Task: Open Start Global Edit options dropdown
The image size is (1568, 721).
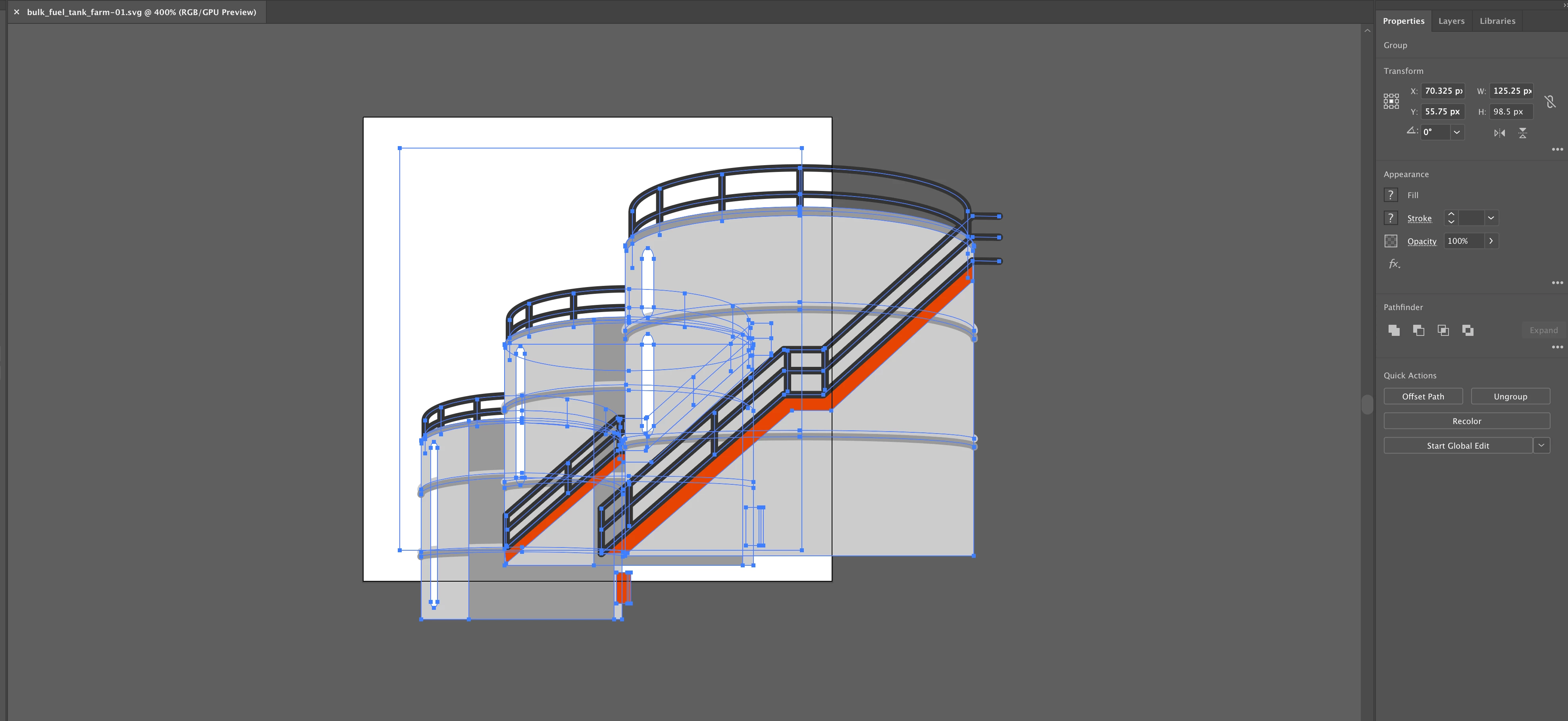Action: coord(1541,445)
